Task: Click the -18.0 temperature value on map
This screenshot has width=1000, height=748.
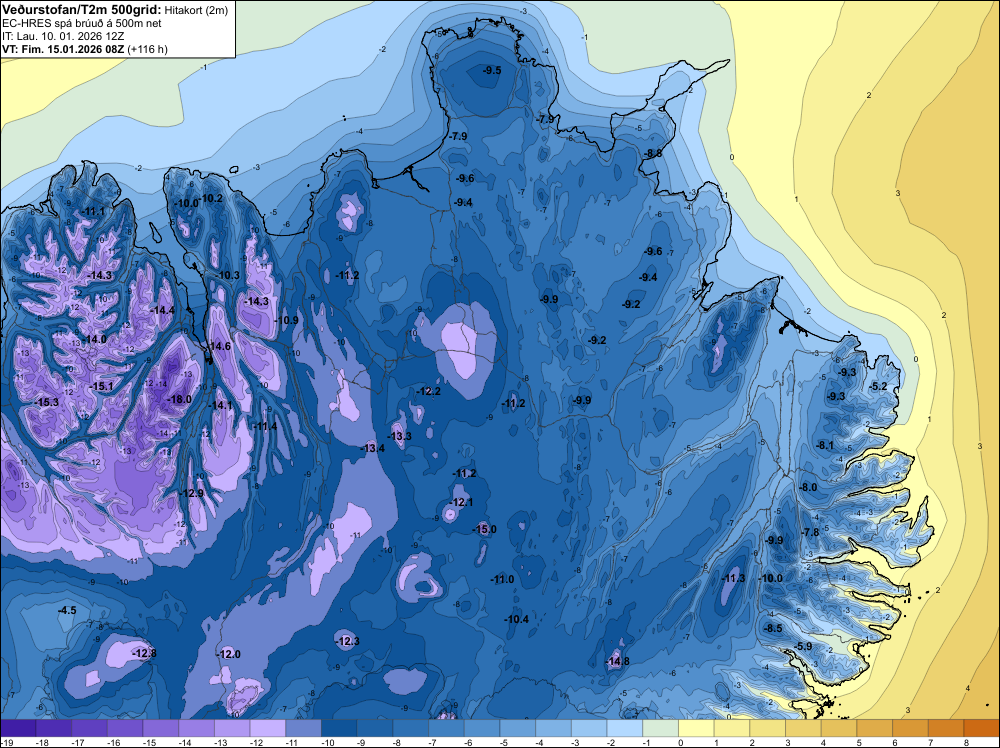Action: click(x=179, y=399)
